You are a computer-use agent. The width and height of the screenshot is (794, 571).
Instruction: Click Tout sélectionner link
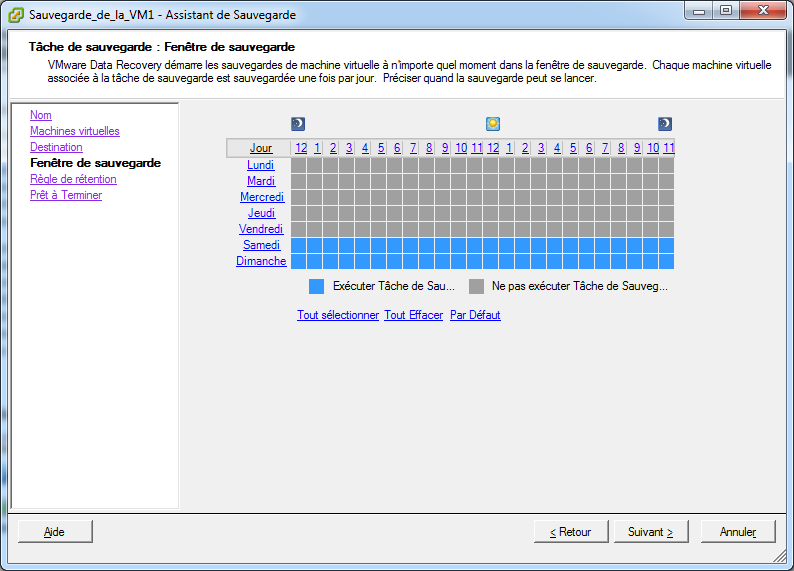pyautogui.click(x=338, y=315)
